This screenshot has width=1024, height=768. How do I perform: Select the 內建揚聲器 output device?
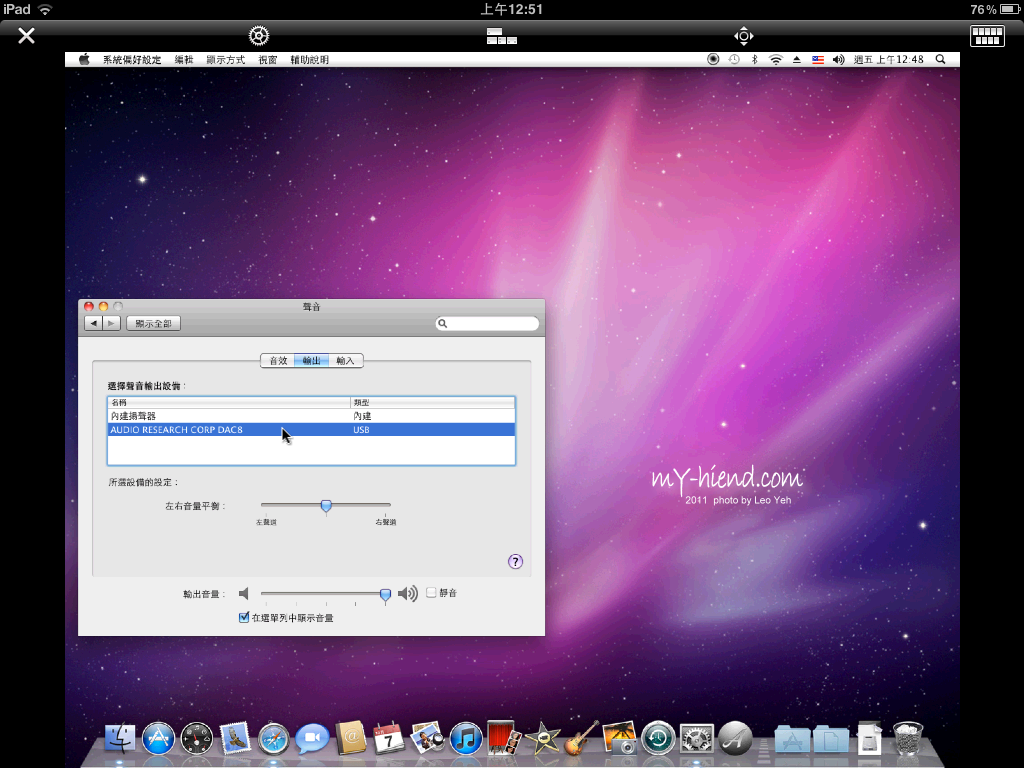(312, 416)
